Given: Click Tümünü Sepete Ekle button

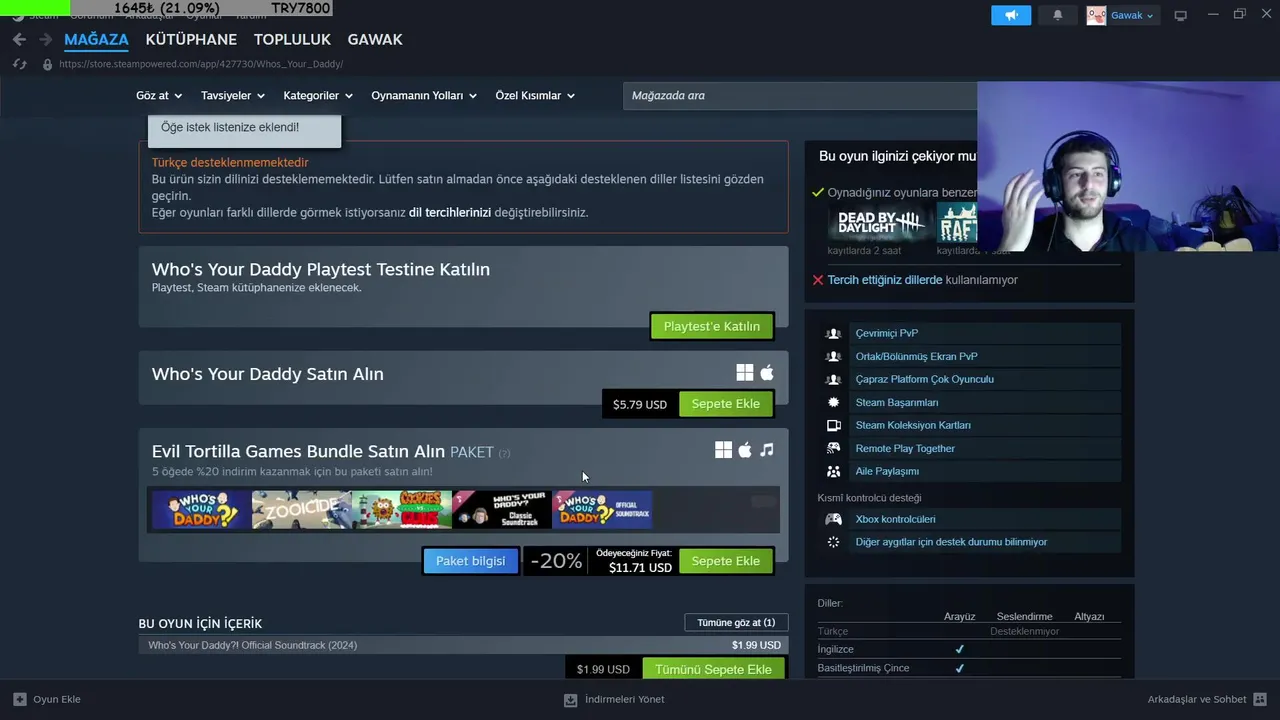Looking at the screenshot, I should coord(713,668).
